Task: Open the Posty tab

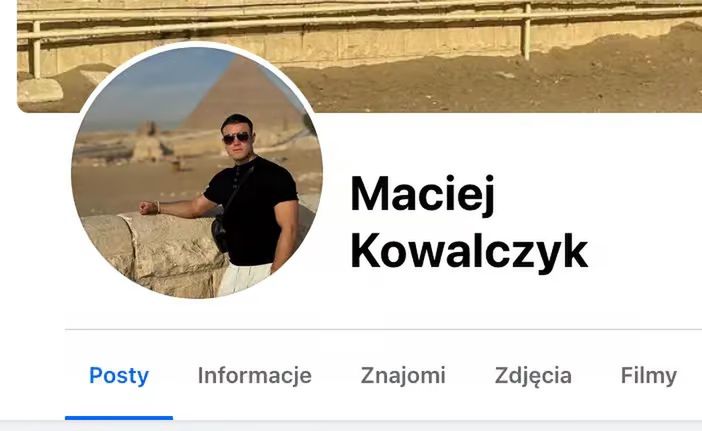Action: 119,376
